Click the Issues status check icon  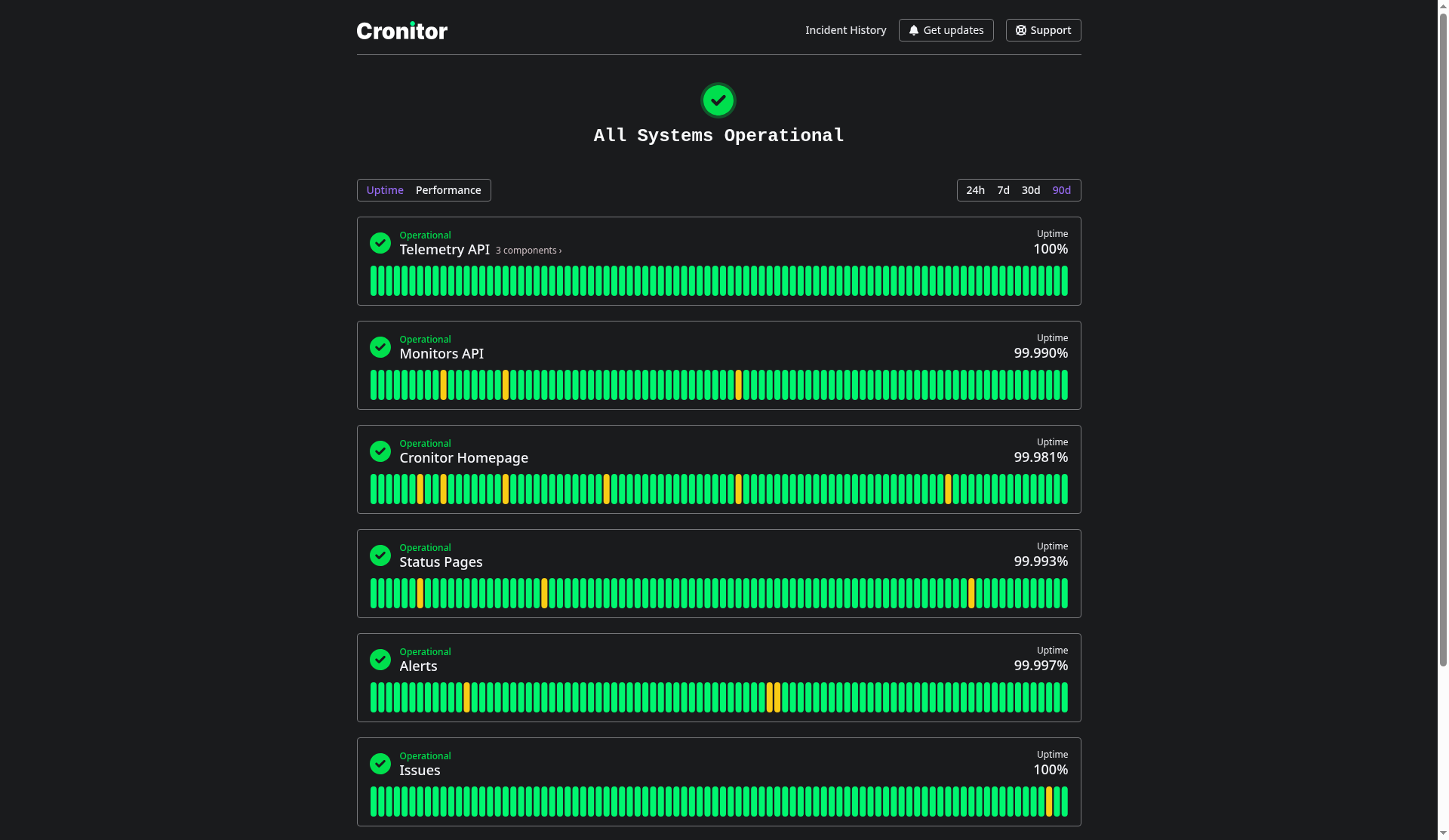(380, 764)
